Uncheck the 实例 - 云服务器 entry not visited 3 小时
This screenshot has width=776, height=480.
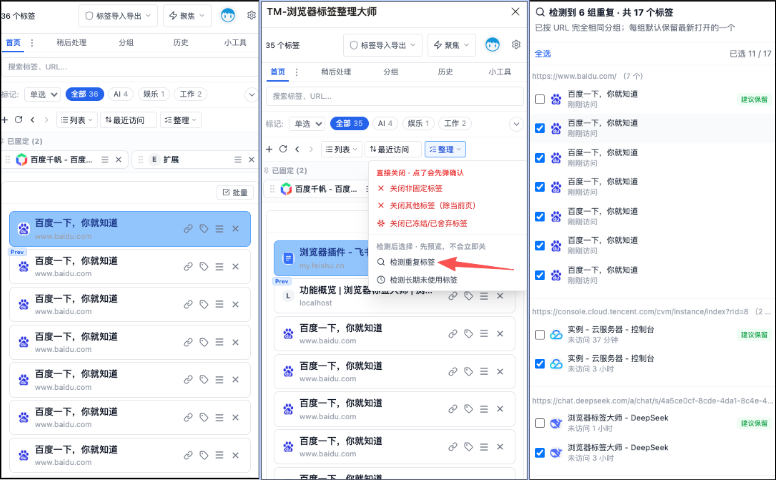(x=540, y=364)
